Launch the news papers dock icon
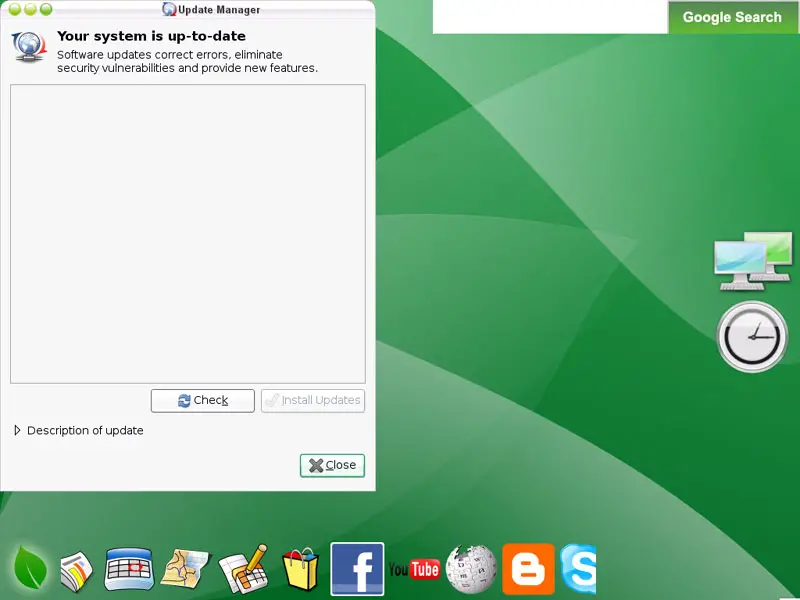The height and width of the screenshot is (600, 800). tap(77, 571)
